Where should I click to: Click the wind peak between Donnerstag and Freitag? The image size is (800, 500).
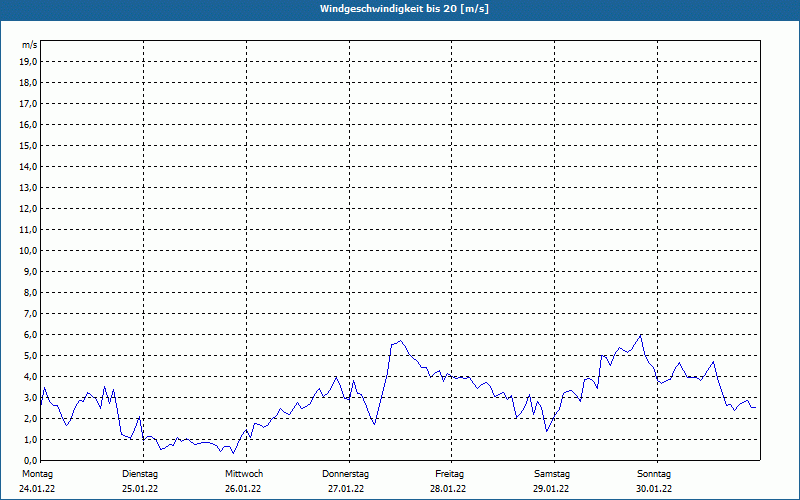tap(400, 341)
